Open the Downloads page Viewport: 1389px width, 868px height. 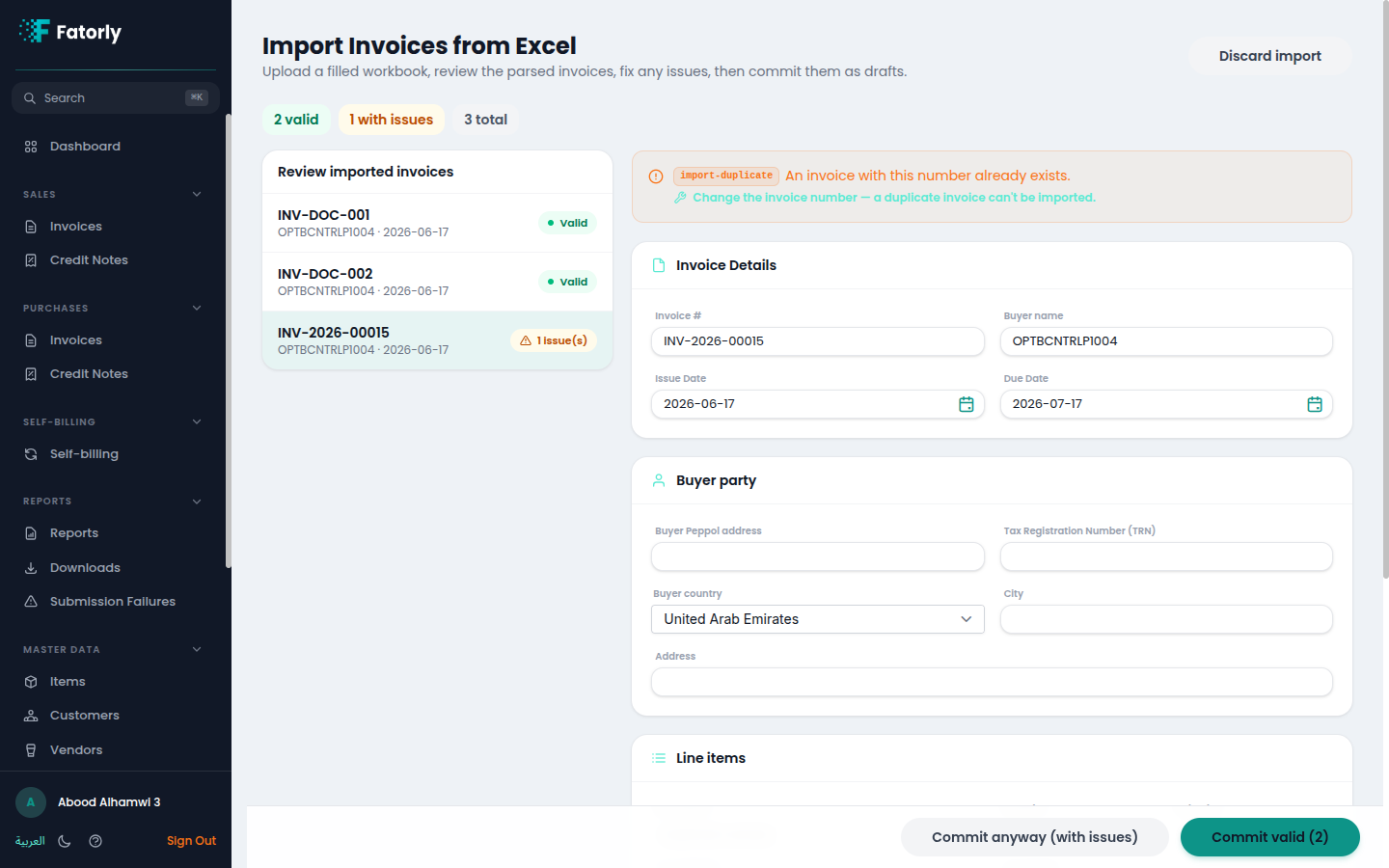[116, 568]
